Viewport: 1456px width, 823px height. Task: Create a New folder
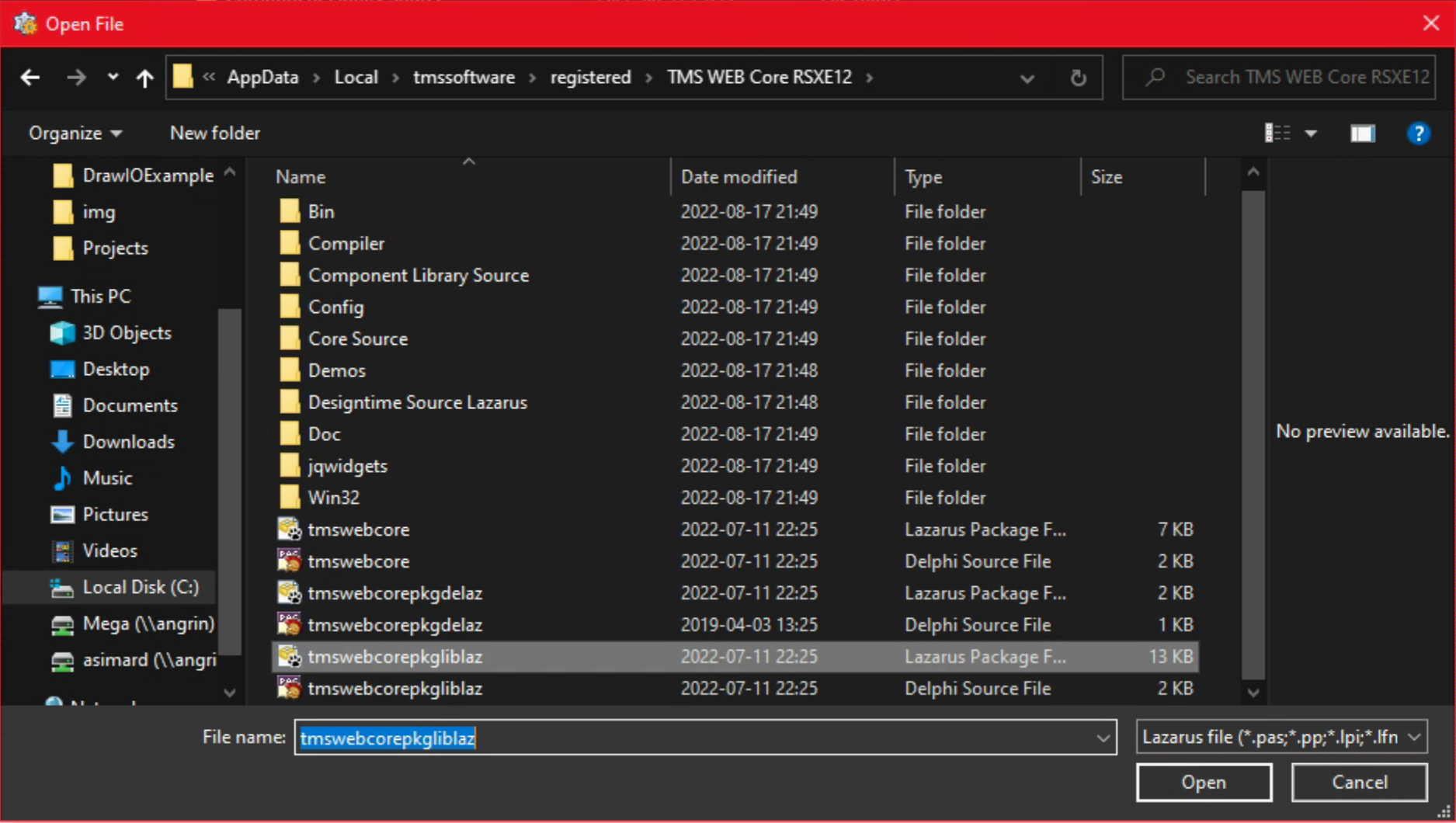click(x=214, y=133)
